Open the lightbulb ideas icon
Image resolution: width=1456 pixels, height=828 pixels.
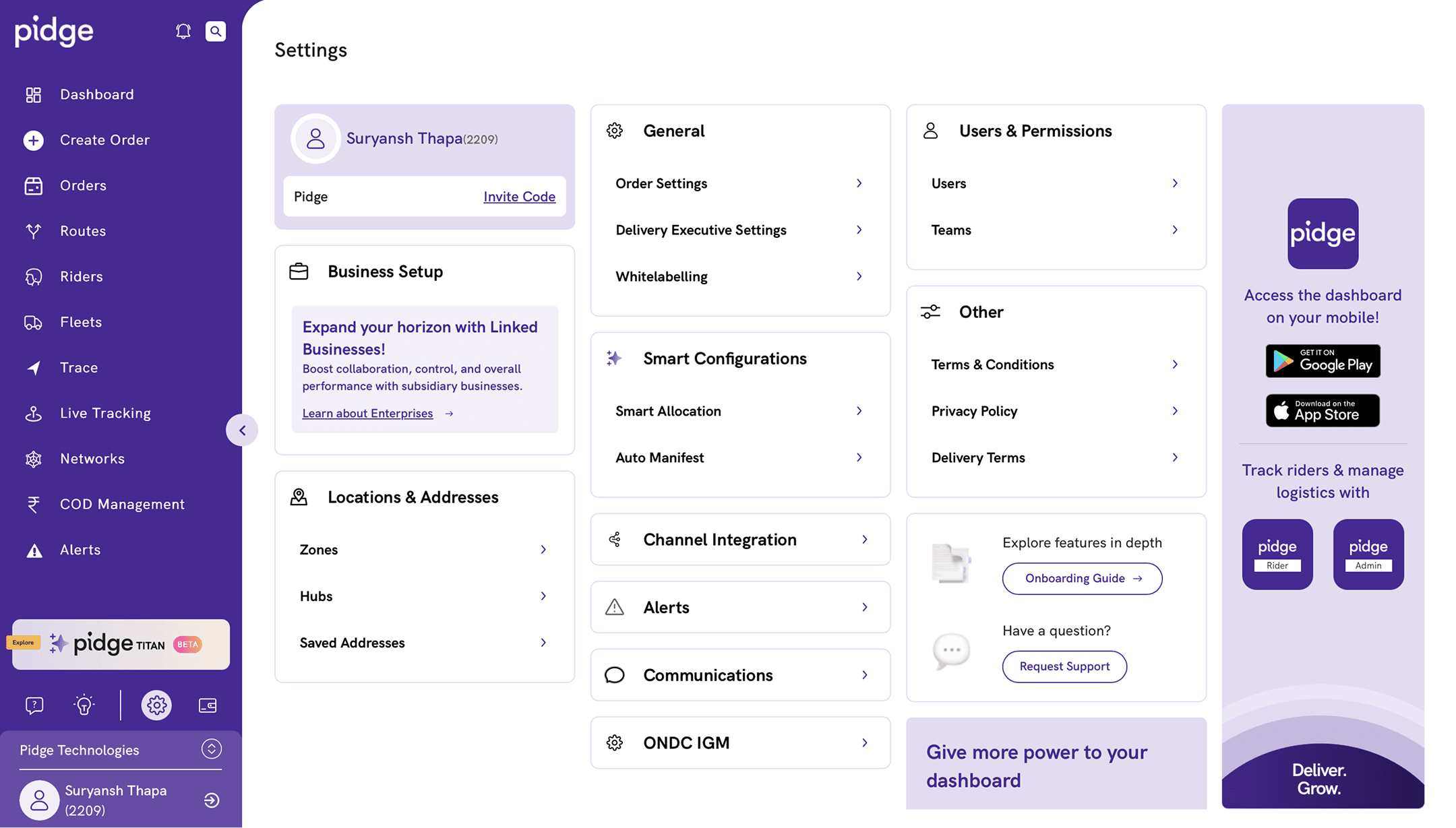84,705
